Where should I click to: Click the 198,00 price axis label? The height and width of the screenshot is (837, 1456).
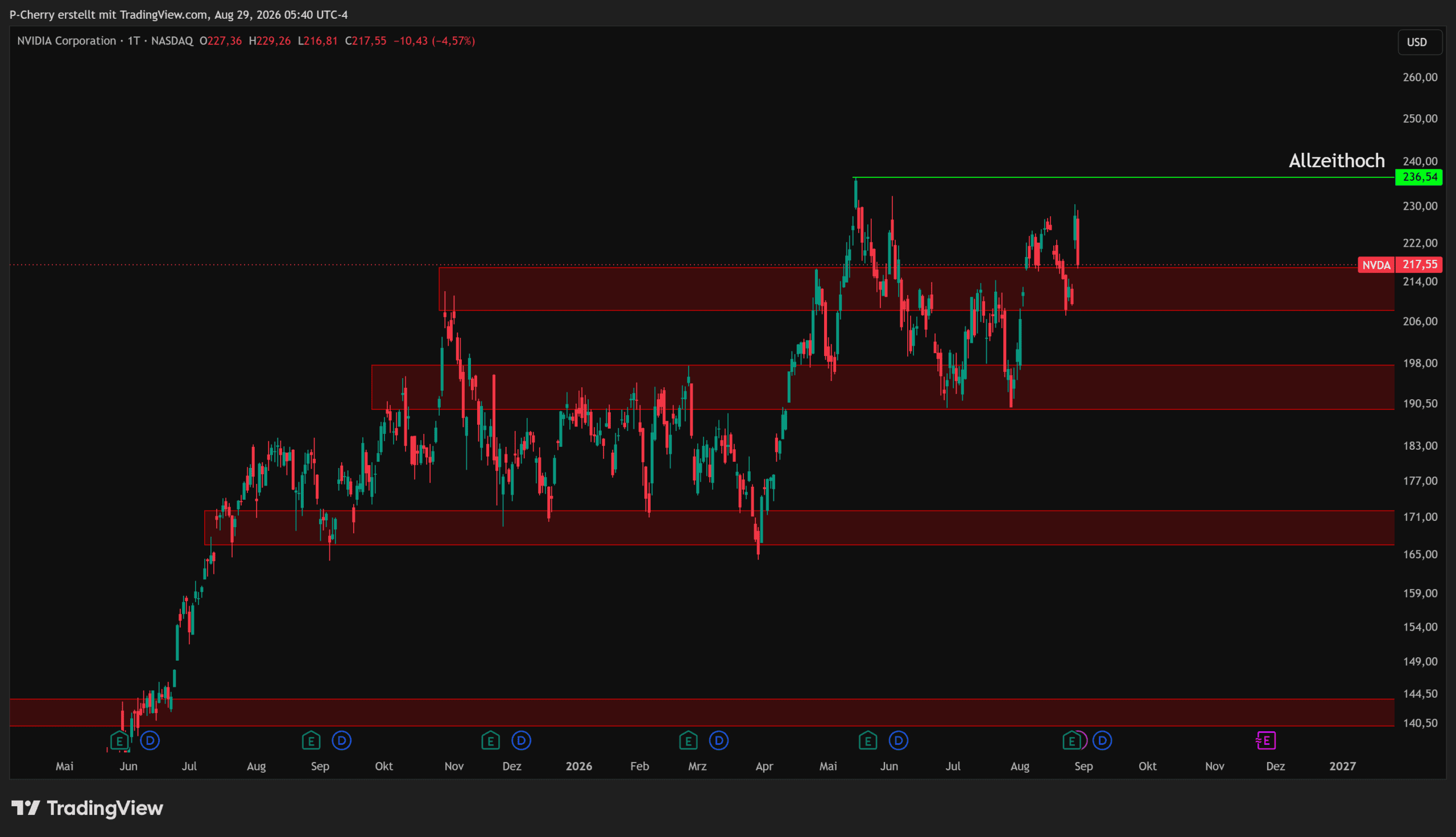pos(1420,363)
